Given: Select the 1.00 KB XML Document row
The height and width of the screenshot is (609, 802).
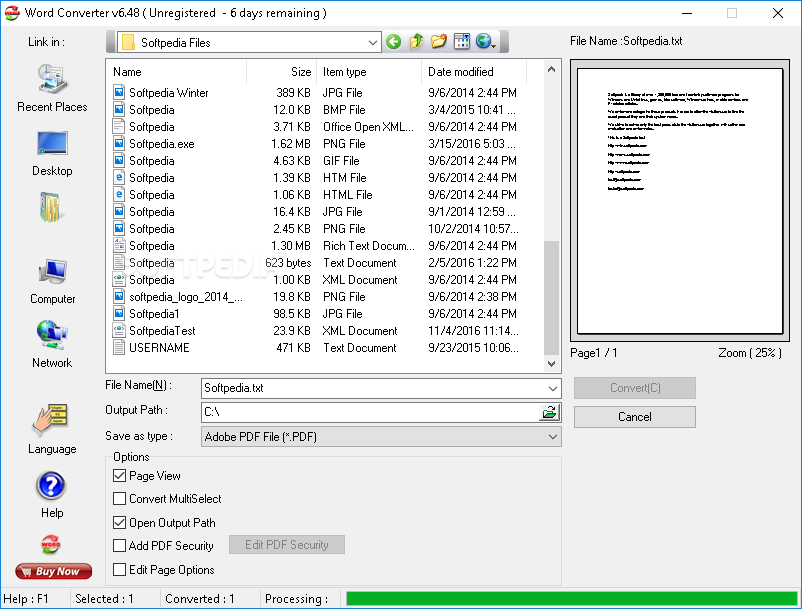Looking at the screenshot, I should (x=315, y=280).
